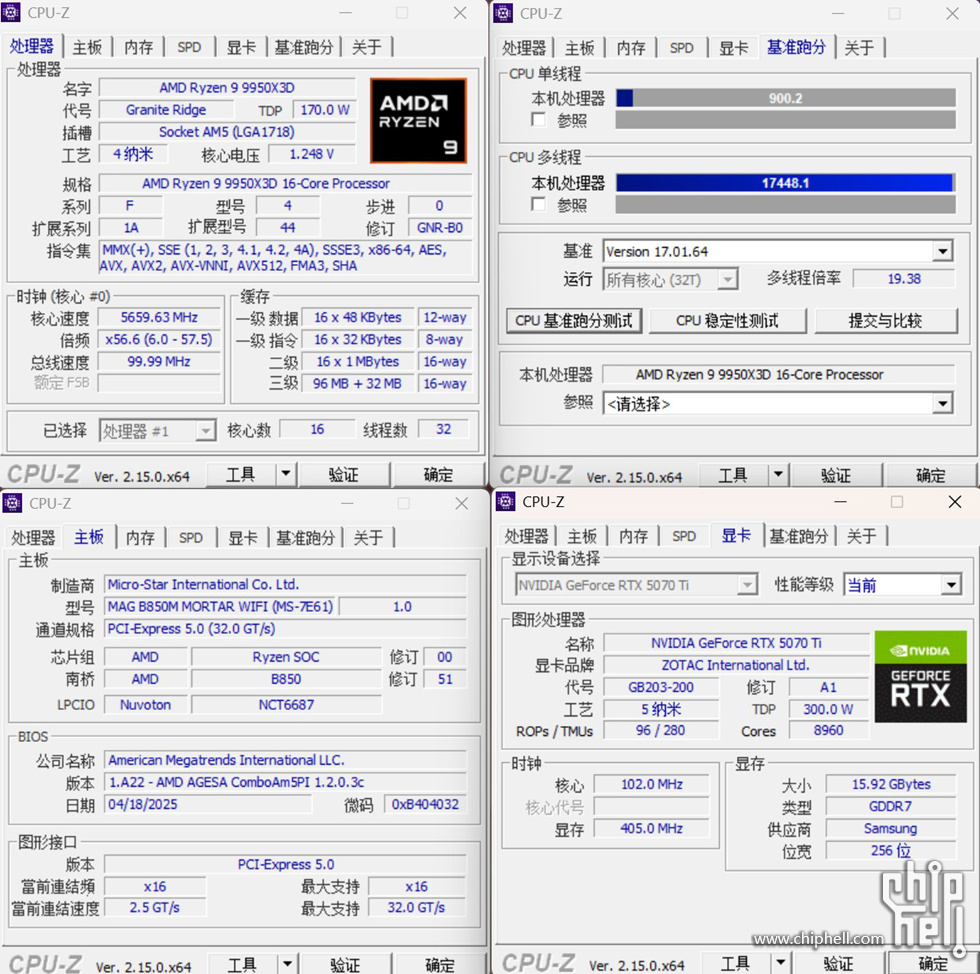
Task: Click the 线程数 value 32
Action: point(444,429)
